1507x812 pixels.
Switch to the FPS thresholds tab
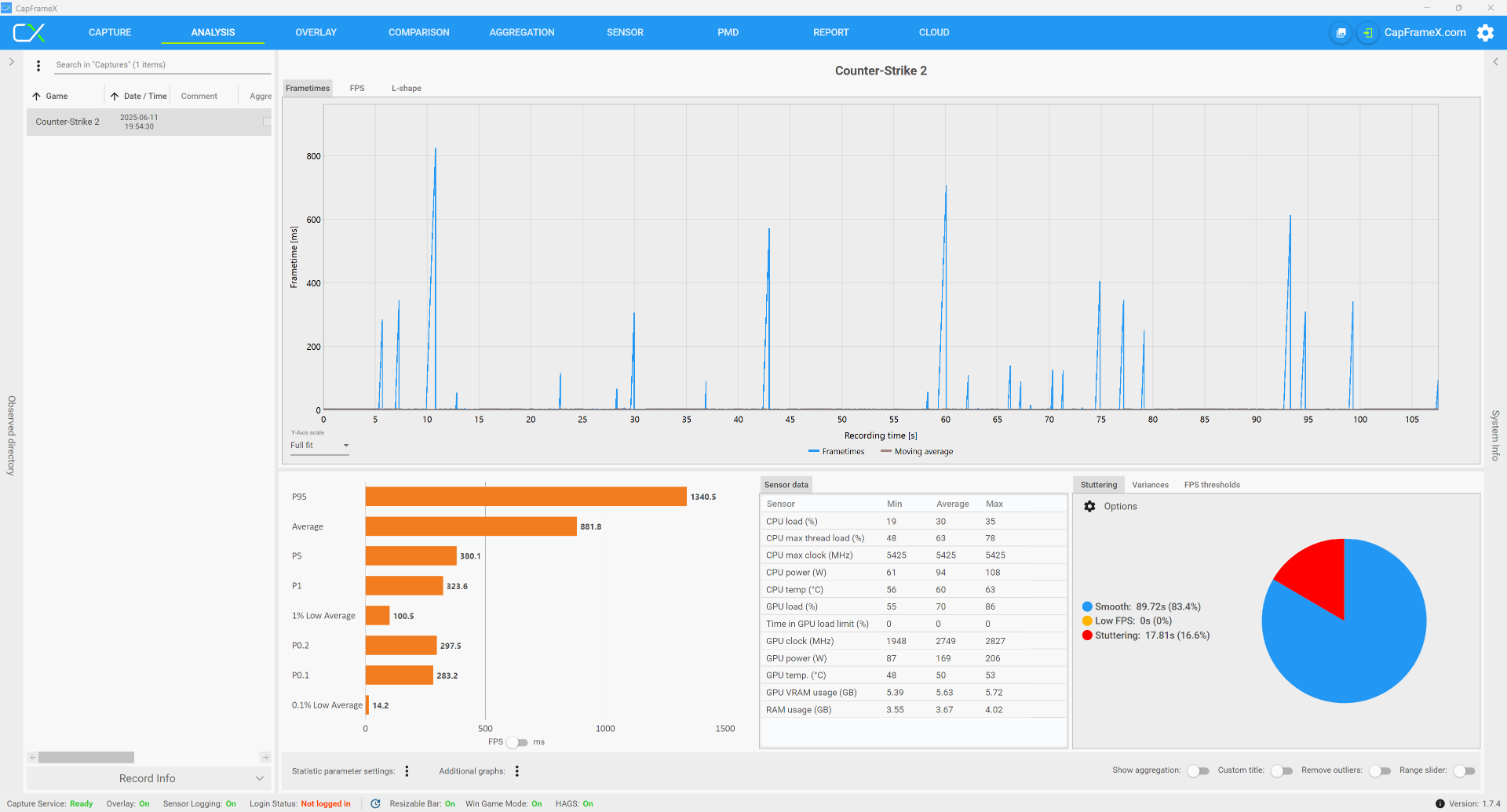coord(1212,485)
